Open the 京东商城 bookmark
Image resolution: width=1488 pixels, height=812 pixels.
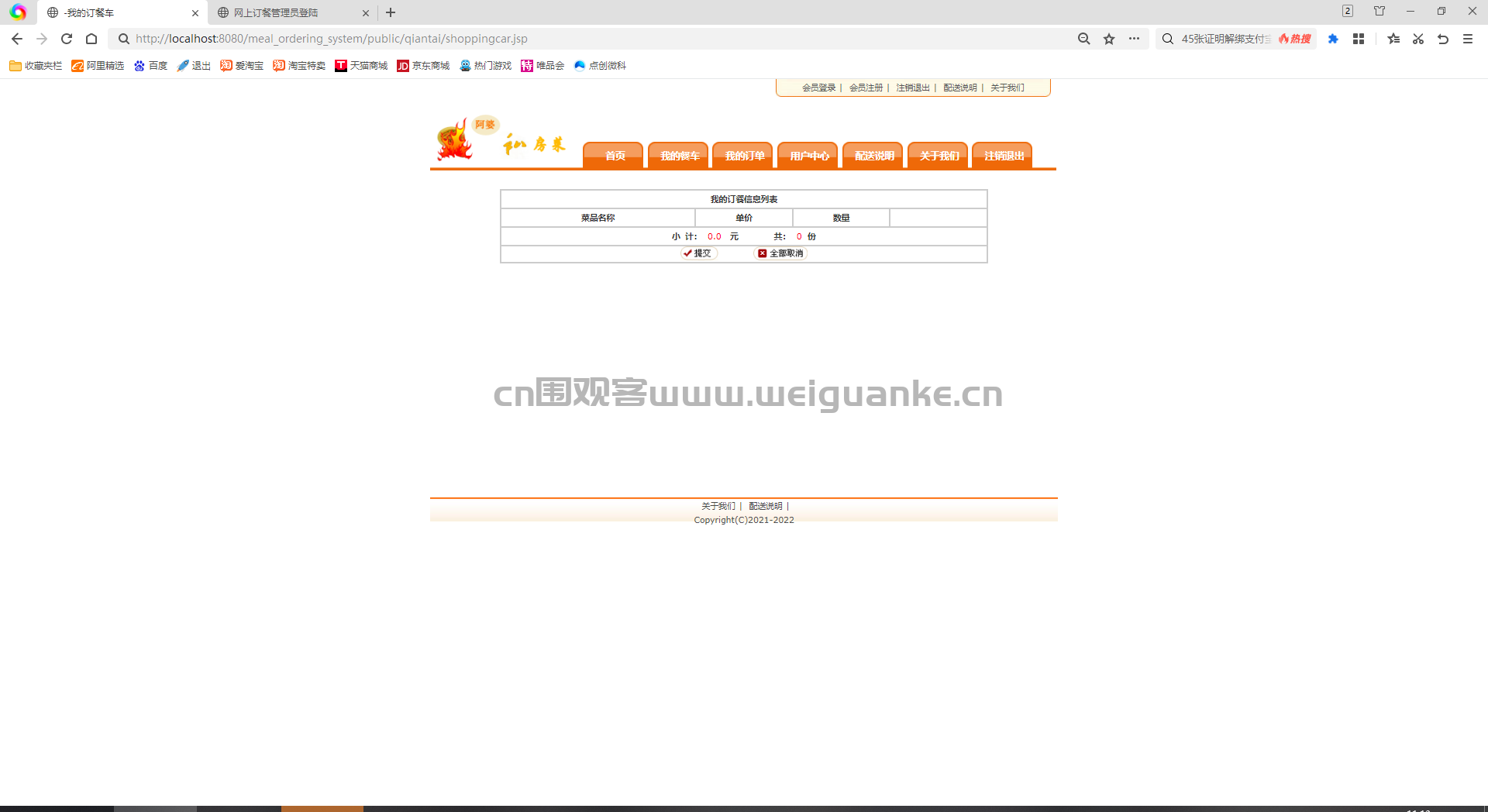423,66
